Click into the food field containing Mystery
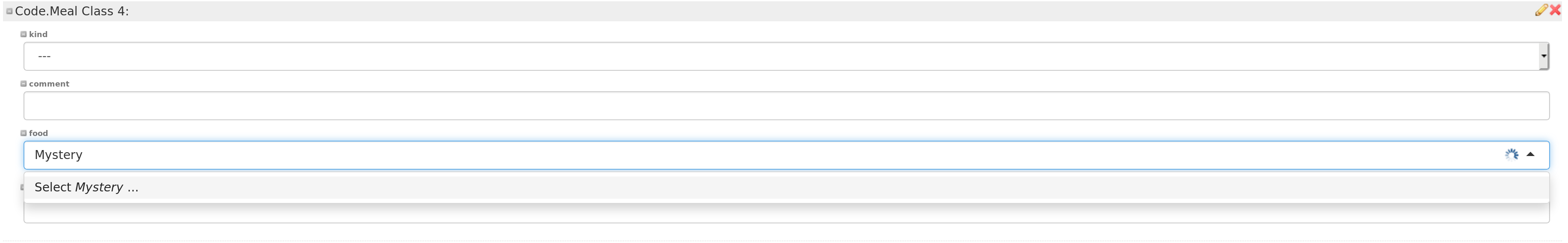 761,155
